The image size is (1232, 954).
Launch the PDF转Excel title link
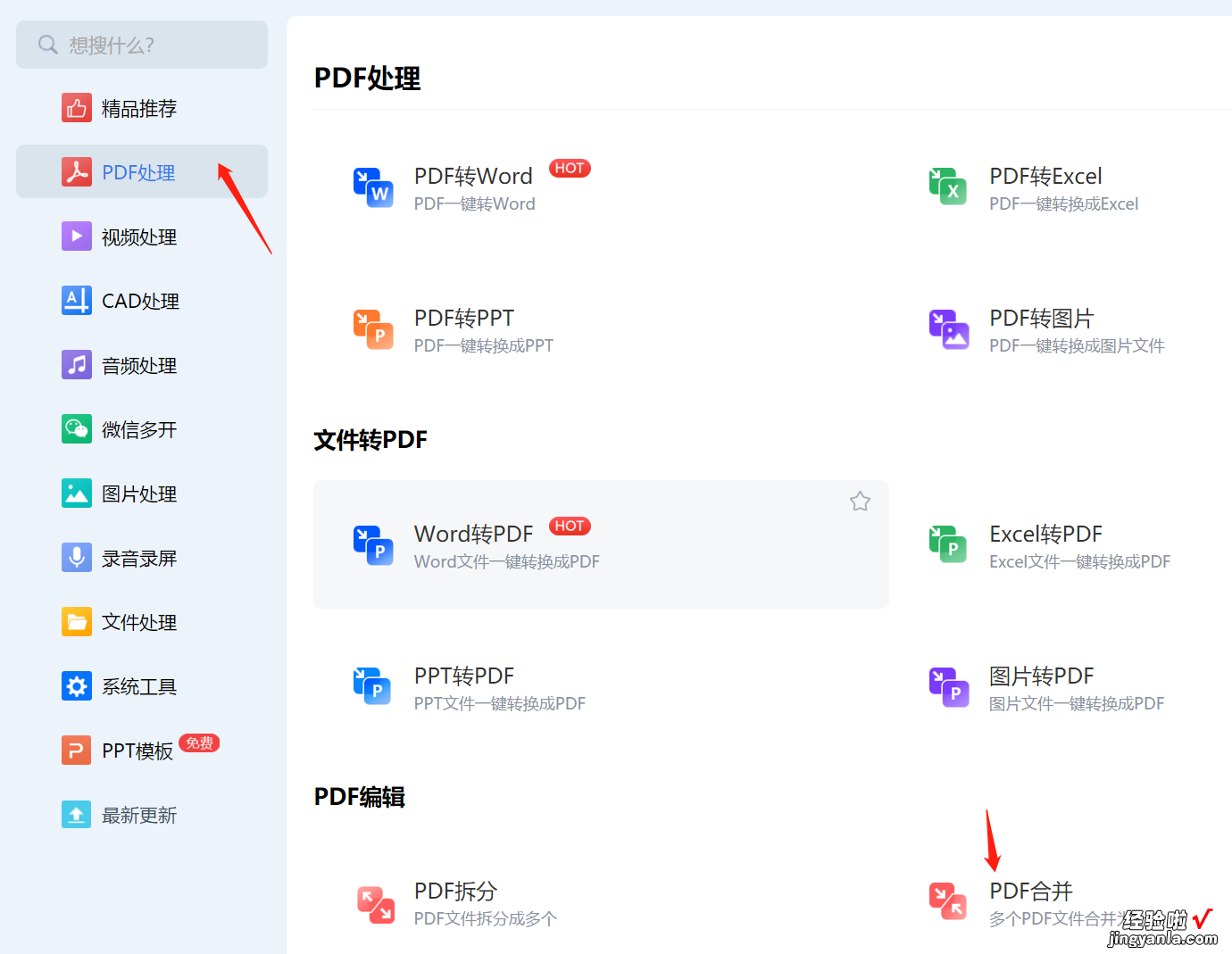(1045, 176)
